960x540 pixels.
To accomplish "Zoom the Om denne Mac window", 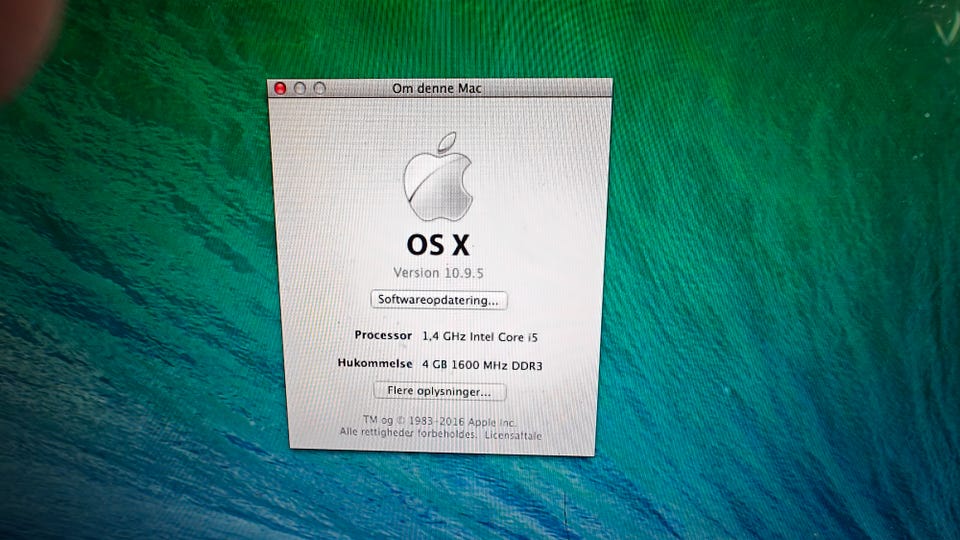I will click(x=320, y=88).
